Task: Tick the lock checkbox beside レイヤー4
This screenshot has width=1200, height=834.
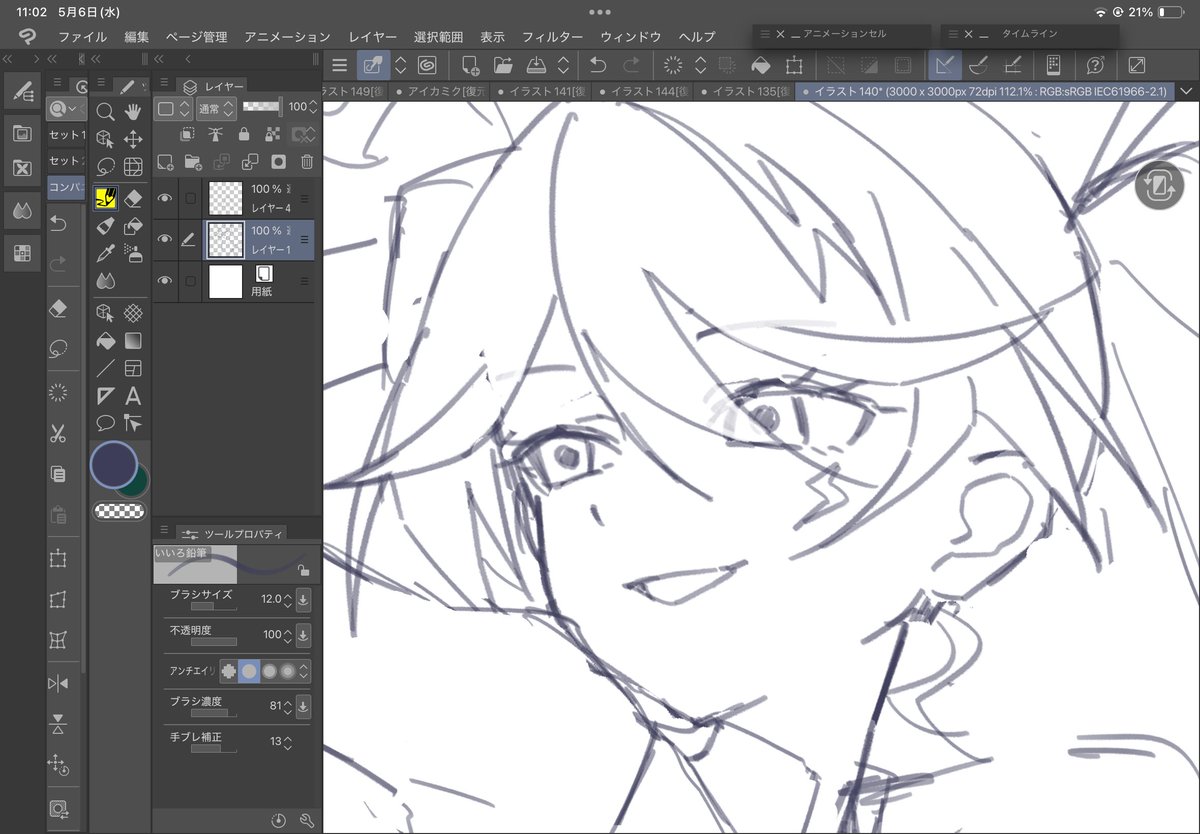Action: tap(190, 198)
